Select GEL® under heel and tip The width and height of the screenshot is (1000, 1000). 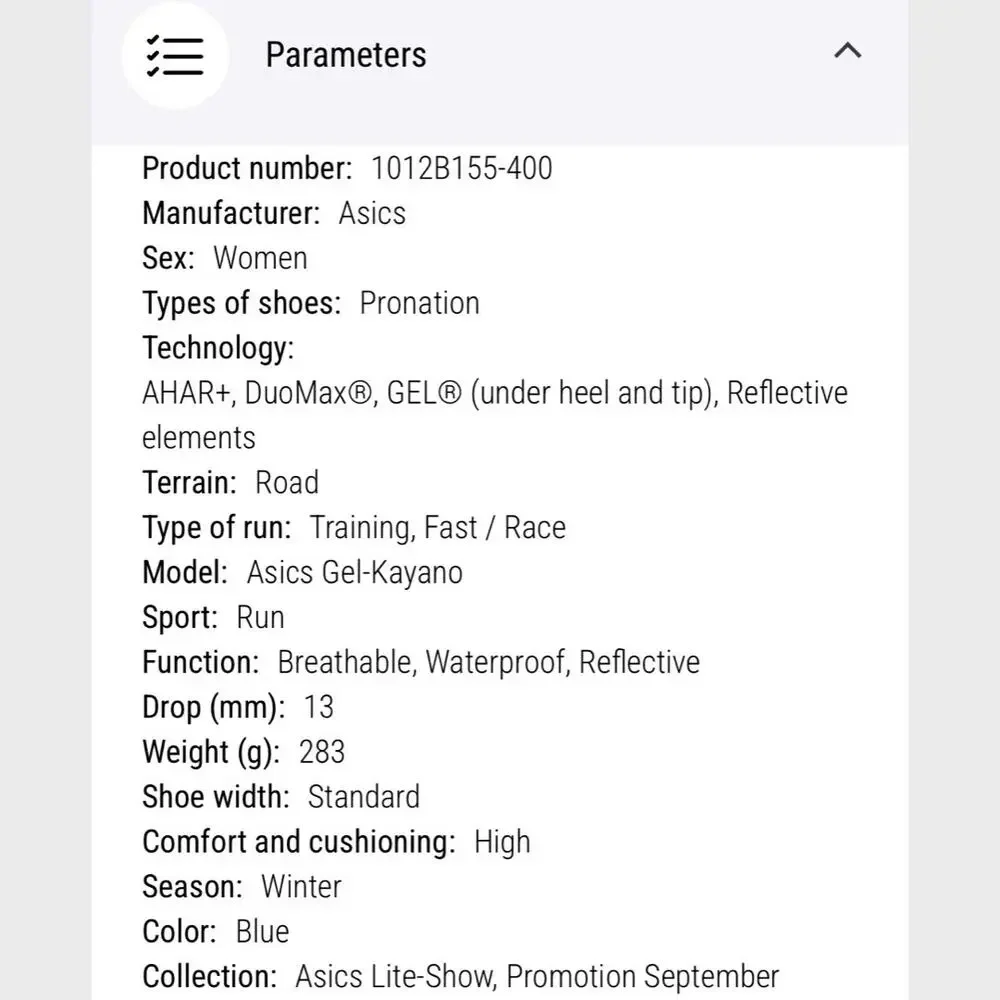[x=552, y=393]
